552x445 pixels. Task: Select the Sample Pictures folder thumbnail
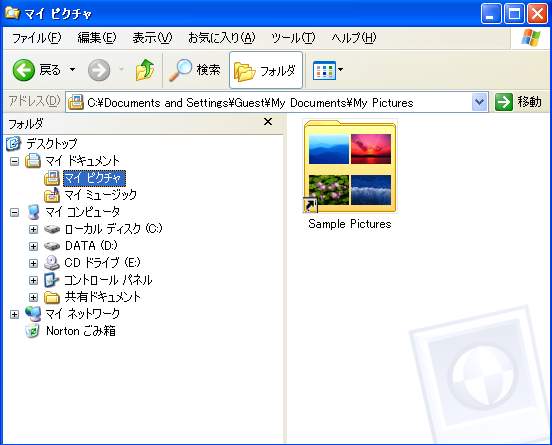(350, 166)
